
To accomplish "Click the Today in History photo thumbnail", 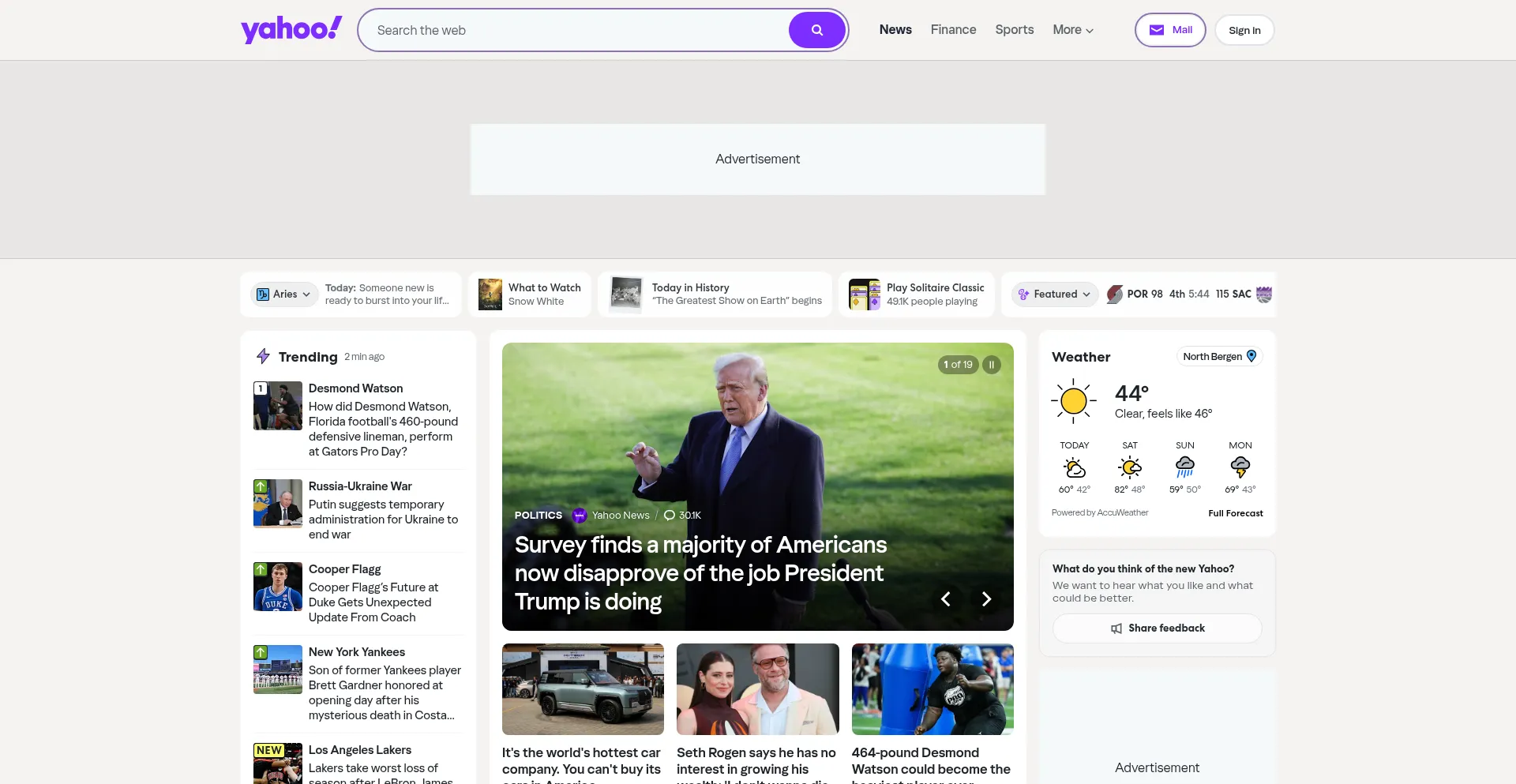I will tap(627, 294).
